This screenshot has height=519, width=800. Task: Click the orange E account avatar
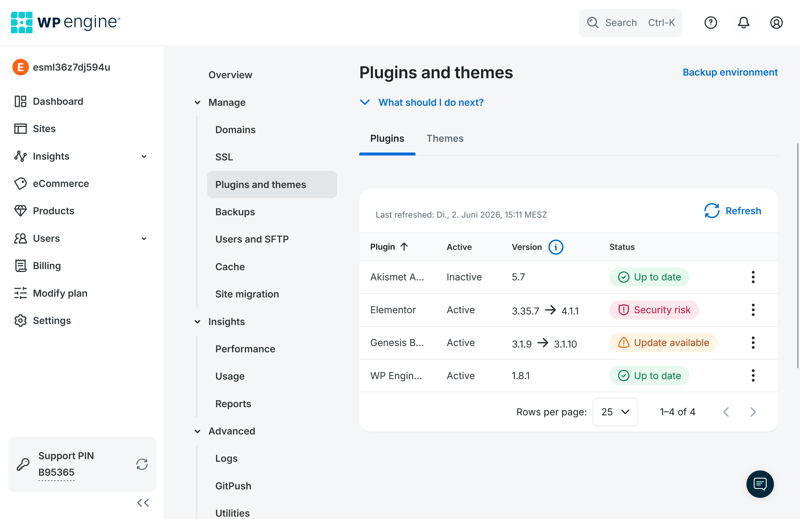coord(20,67)
